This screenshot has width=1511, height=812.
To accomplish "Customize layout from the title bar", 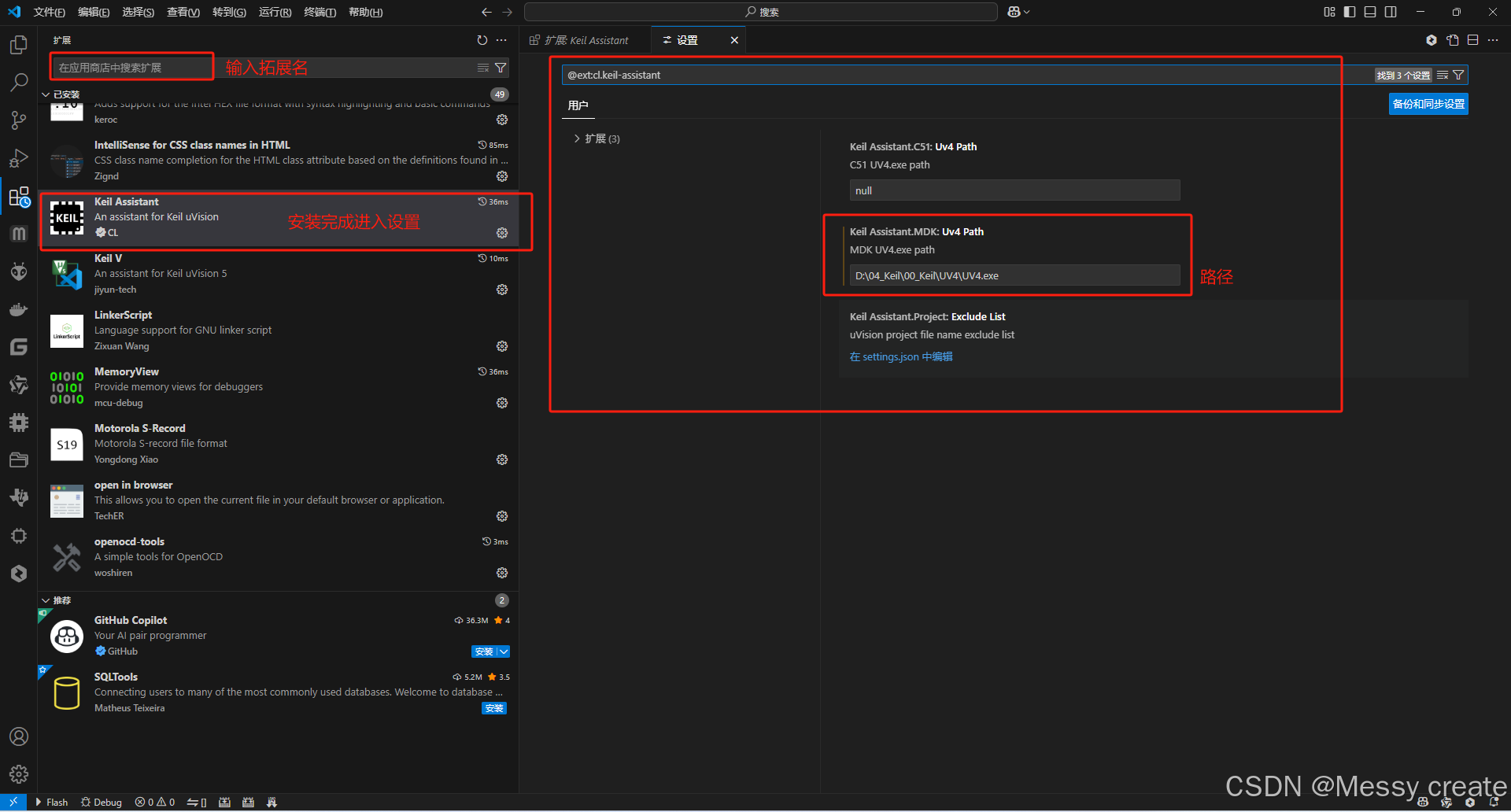I will (x=1329, y=12).
